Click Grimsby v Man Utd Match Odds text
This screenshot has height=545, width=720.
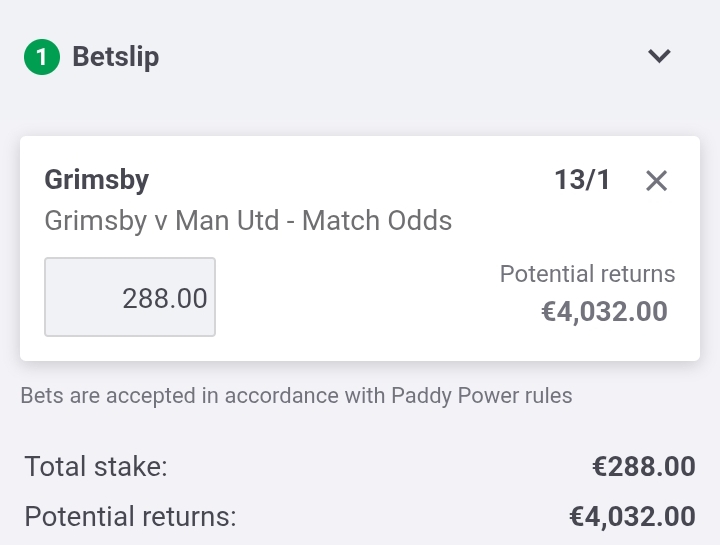pos(248,221)
